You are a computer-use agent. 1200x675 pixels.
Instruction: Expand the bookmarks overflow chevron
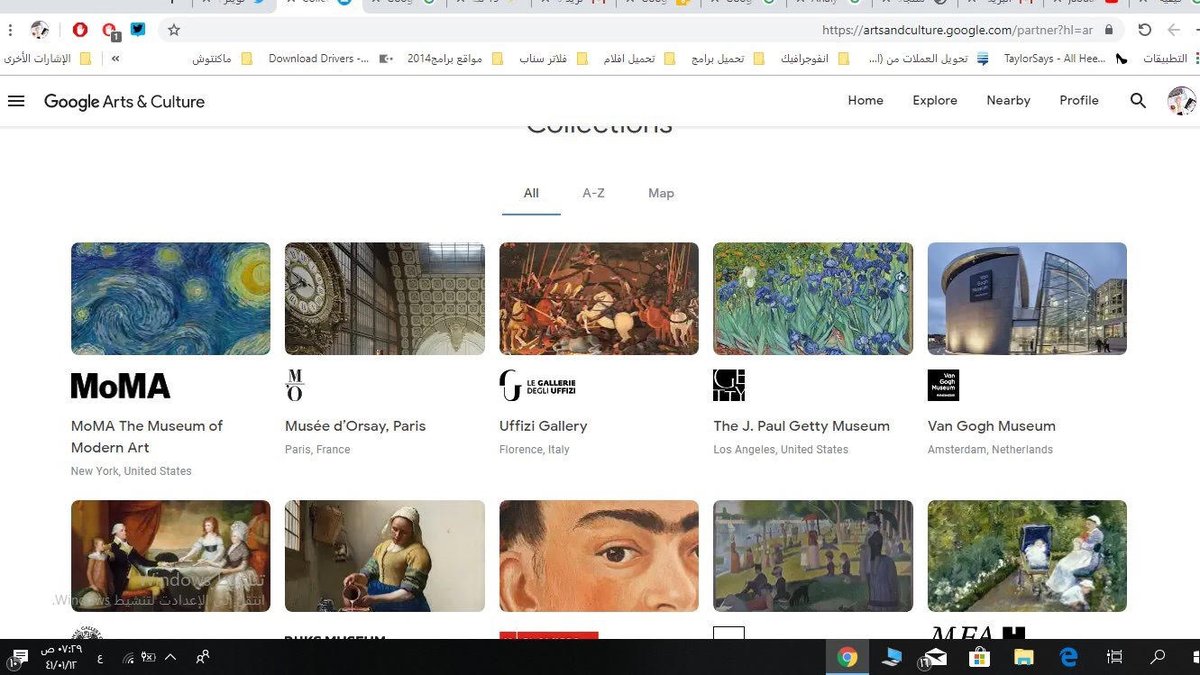click(x=116, y=59)
